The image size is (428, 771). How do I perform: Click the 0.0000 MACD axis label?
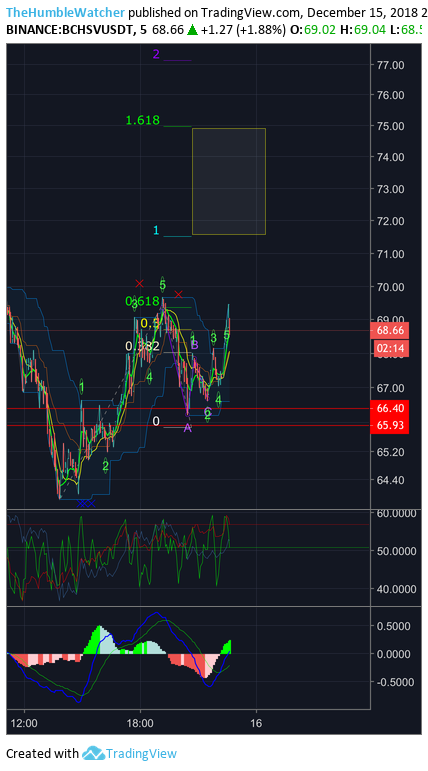393,654
